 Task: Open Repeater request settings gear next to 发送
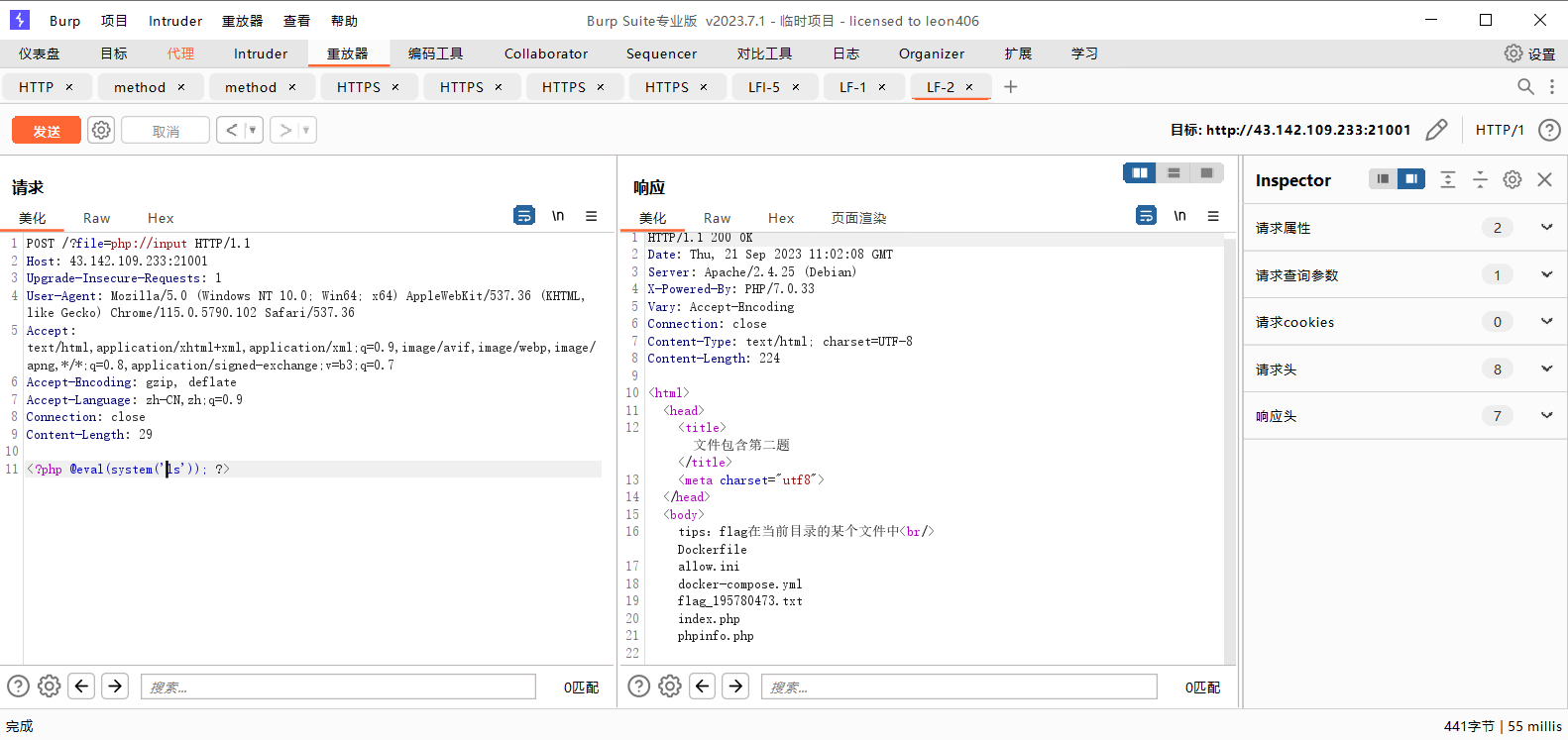(101, 130)
